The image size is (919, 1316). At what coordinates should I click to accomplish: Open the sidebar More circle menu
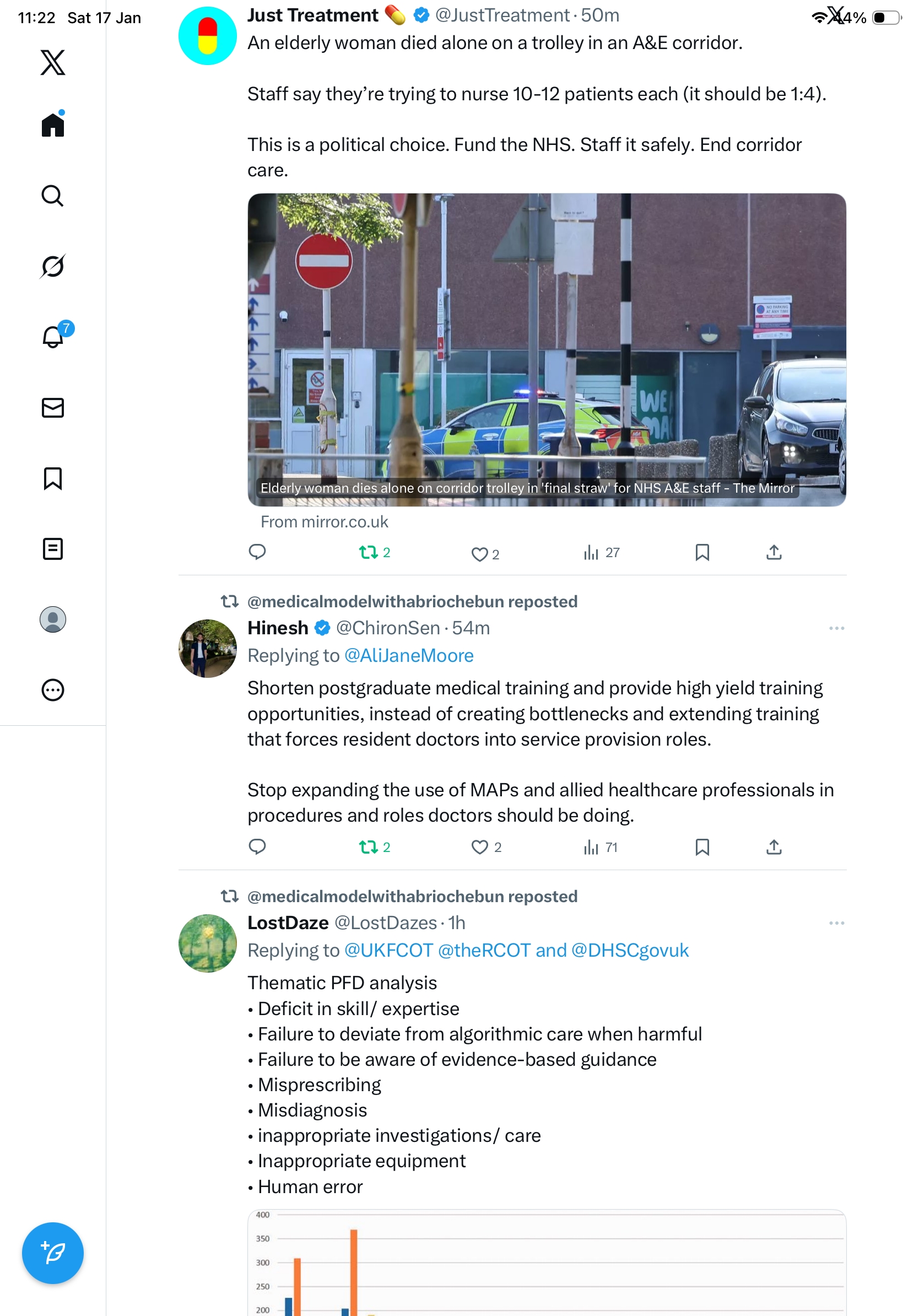[x=53, y=689]
